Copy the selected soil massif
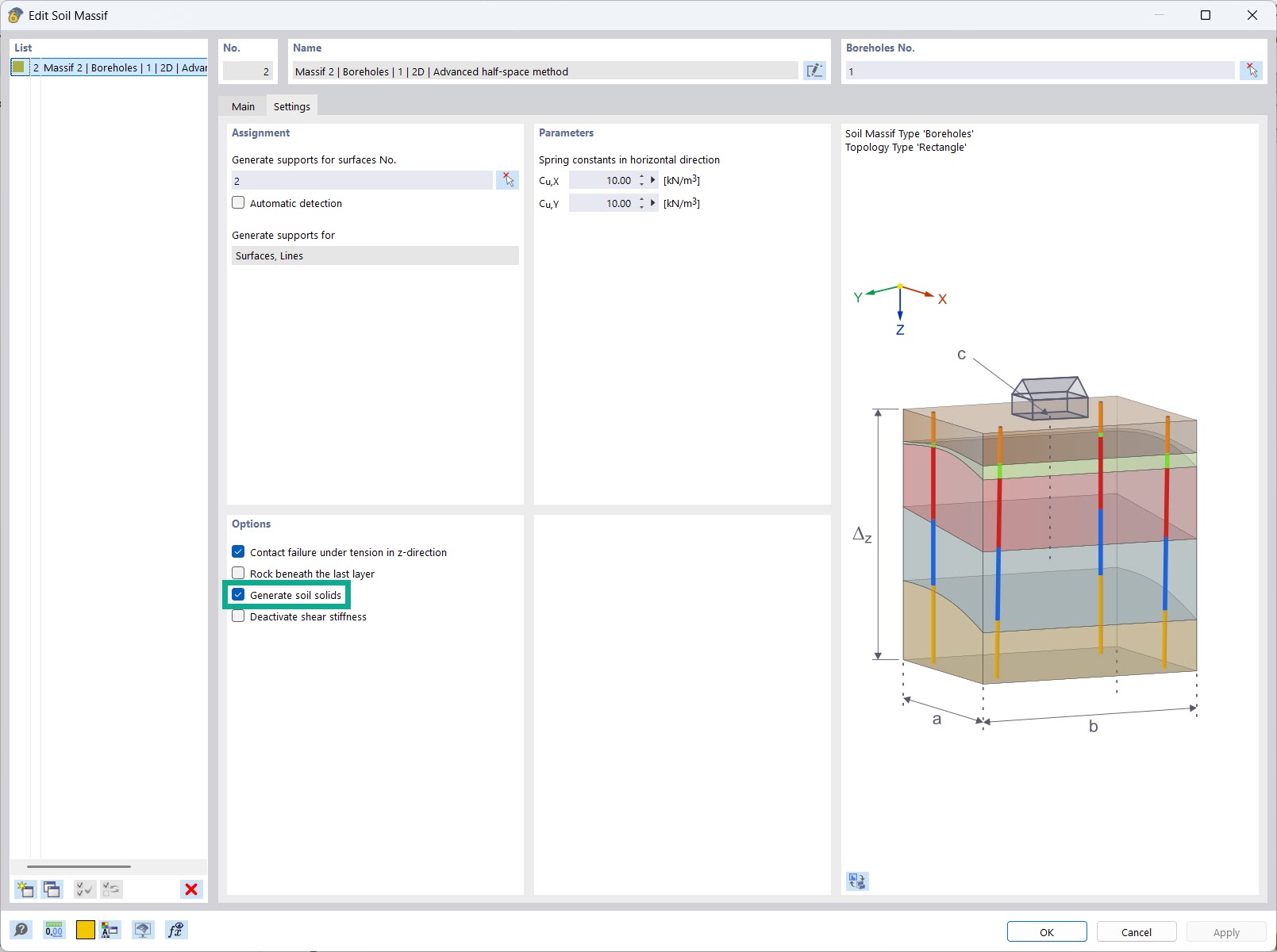The width and height of the screenshot is (1277, 952). pos(52,889)
